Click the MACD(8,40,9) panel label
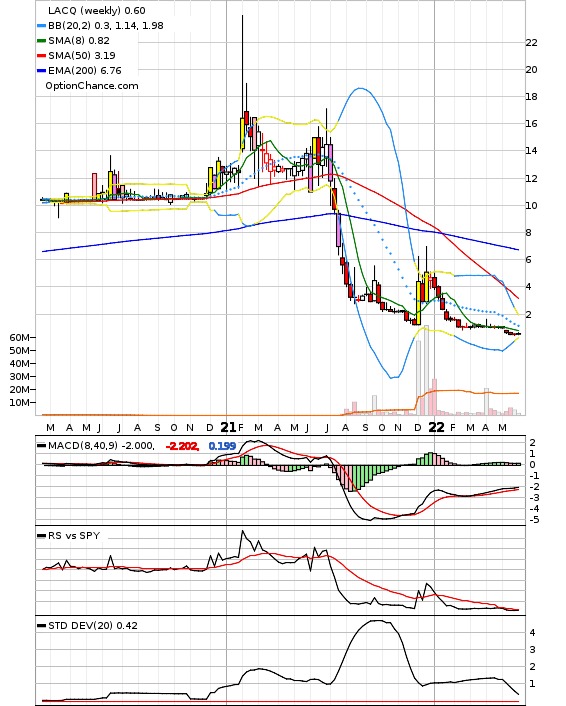Image resolution: width=566 pixels, height=706 pixels. (x=83, y=446)
